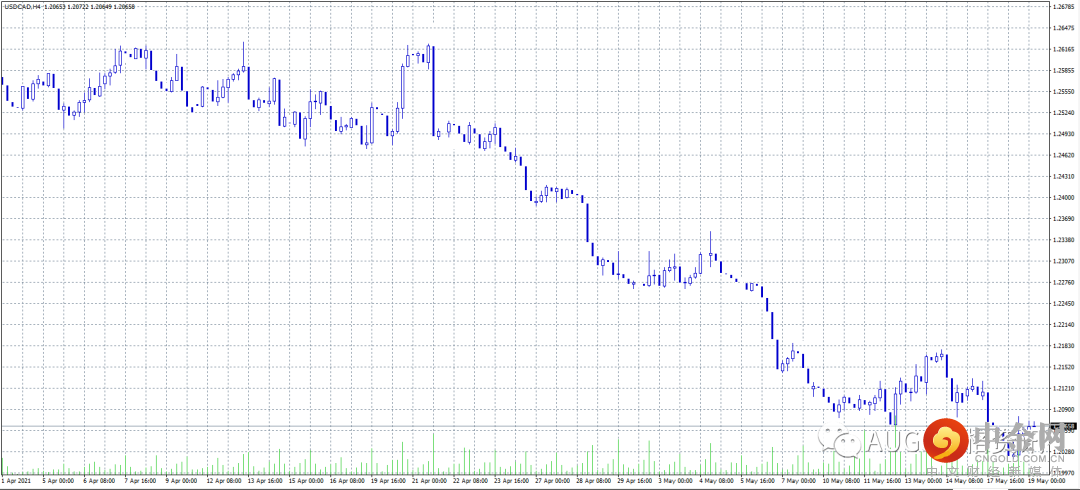Click the 3 May 00:00 time label

click(676, 480)
